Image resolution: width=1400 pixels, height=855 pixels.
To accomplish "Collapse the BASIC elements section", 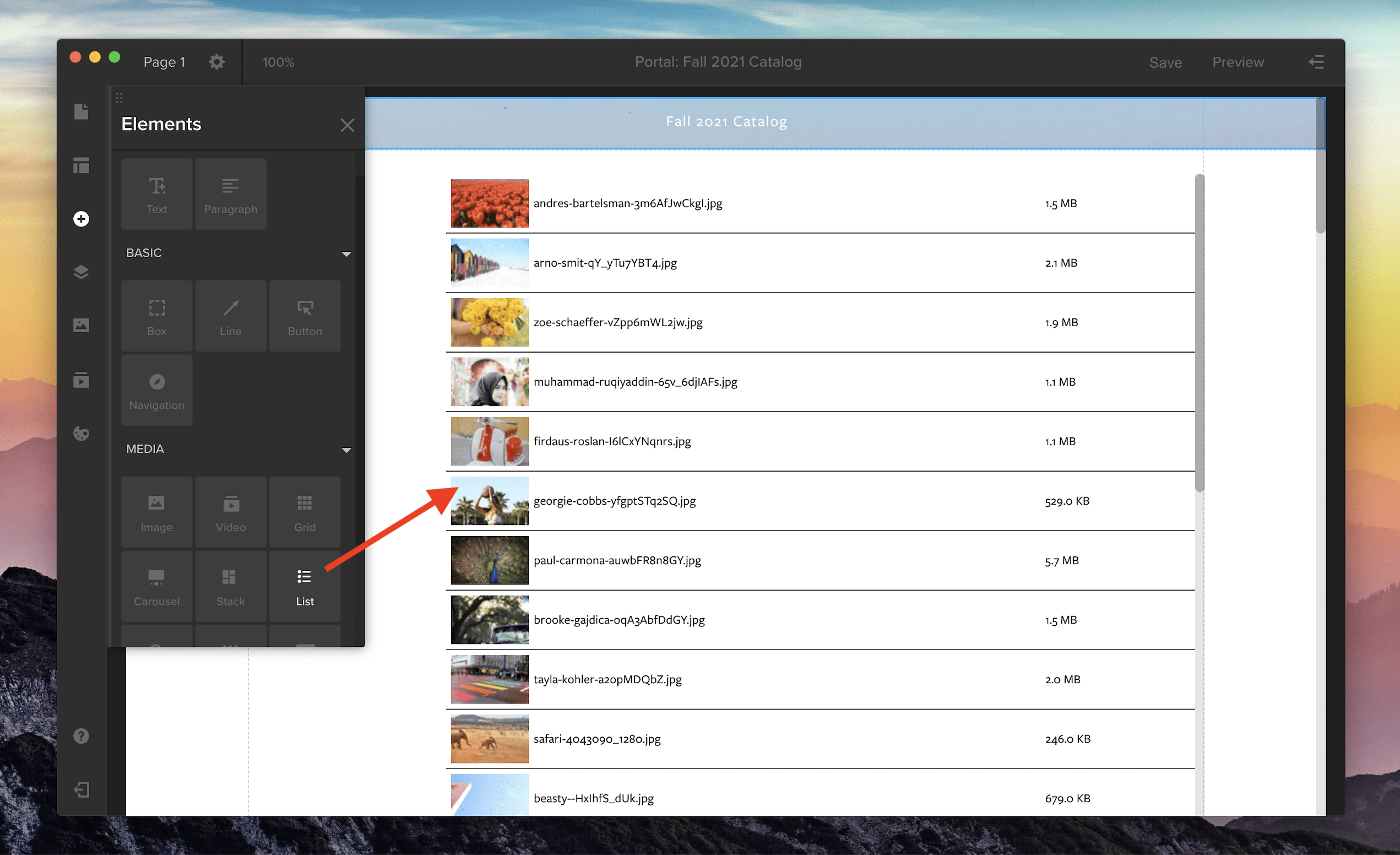I will pyautogui.click(x=346, y=253).
